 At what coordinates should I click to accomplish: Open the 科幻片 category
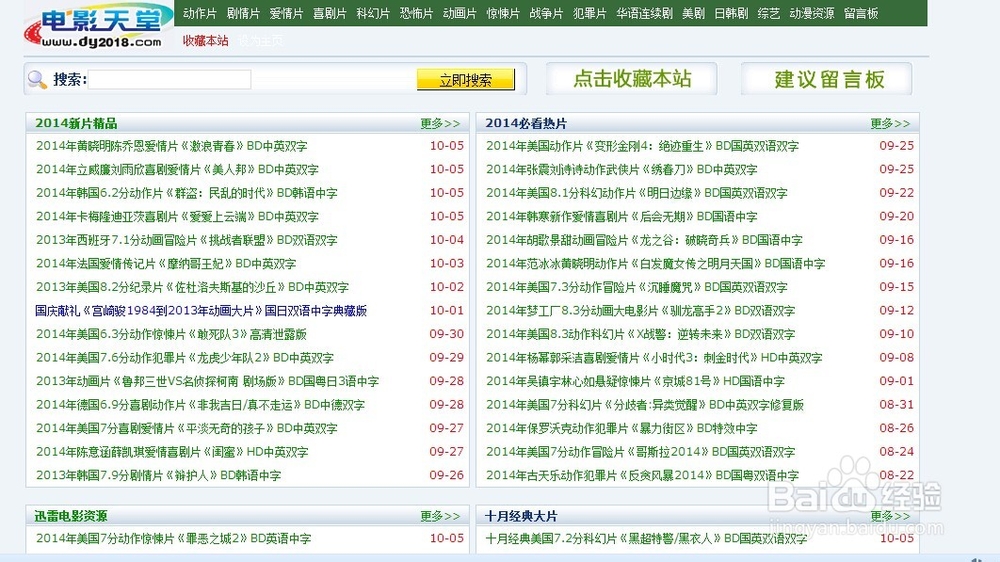[x=373, y=13]
